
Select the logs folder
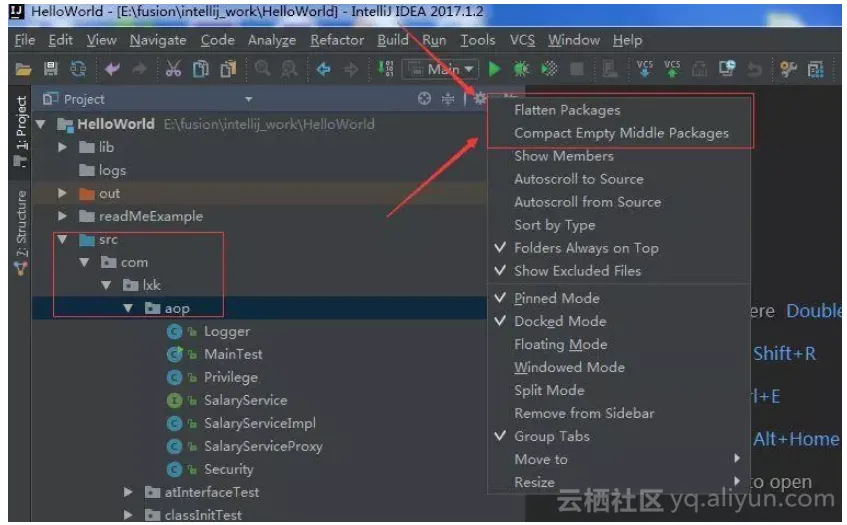coord(112,171)
